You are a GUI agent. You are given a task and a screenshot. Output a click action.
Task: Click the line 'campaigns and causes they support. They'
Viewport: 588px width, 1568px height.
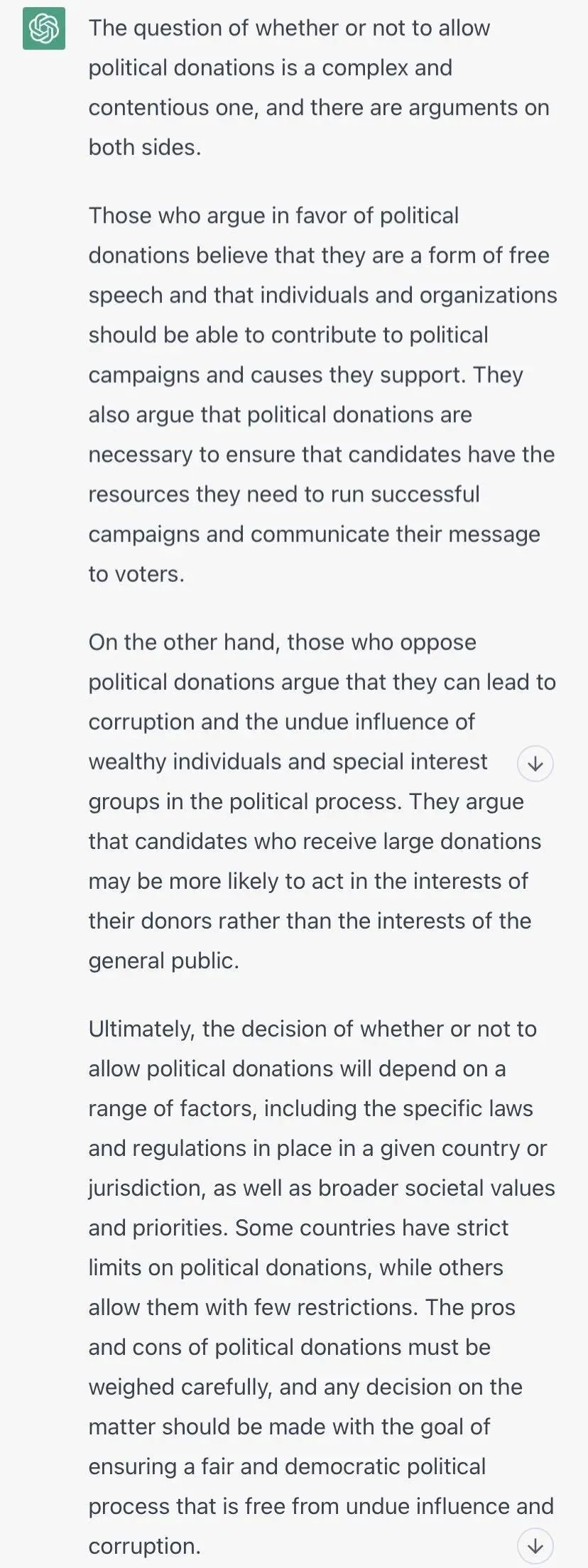tap(305, 374)
